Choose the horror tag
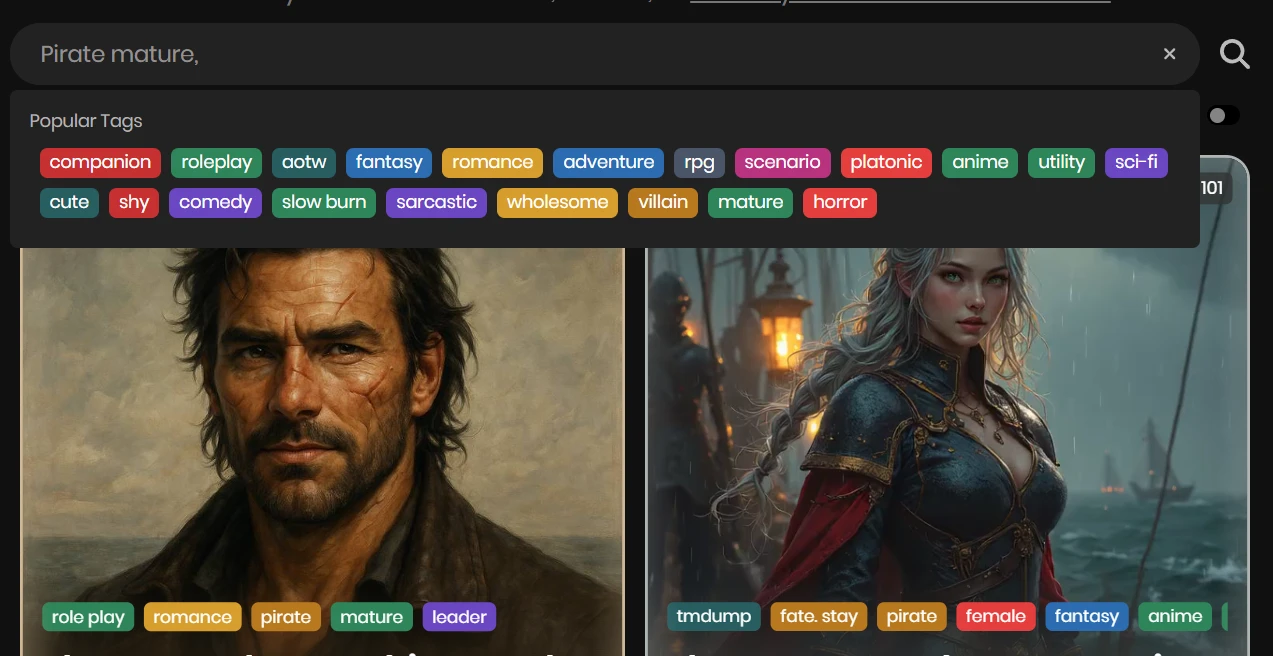 pyautogui.click(x=839, y=203)
